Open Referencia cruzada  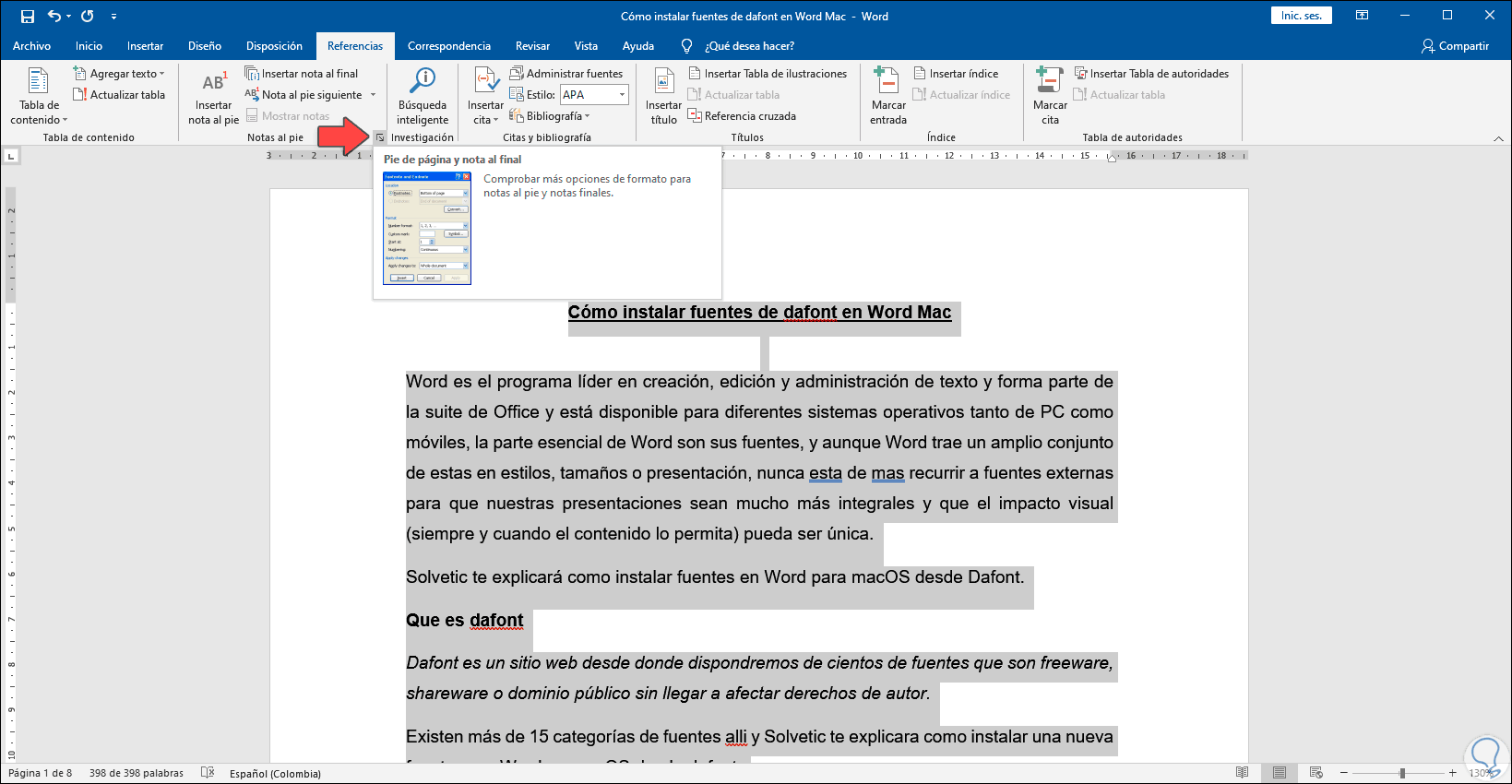pyautogui.click(x=742, y=116)
